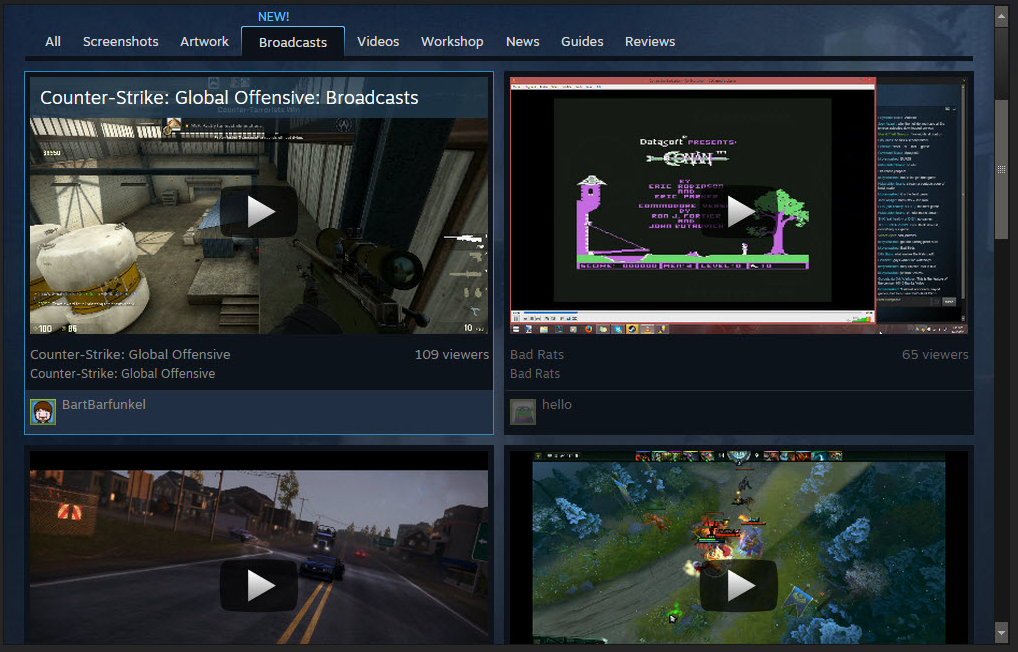This screenshot has width=1018, height=652.
Task: Click BartBarfunkel's avatar icon
Action: click(43, 412)
